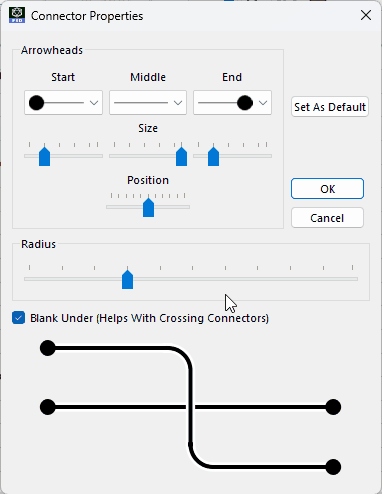Uncheck the Blank Under checkbox

tap(18, 318)
